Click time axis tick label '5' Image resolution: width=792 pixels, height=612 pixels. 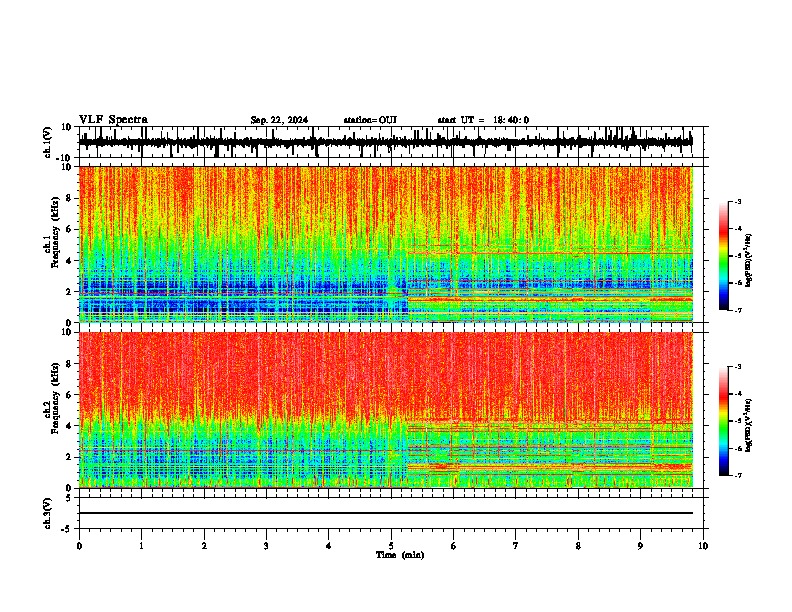click(x=391, y=546)
